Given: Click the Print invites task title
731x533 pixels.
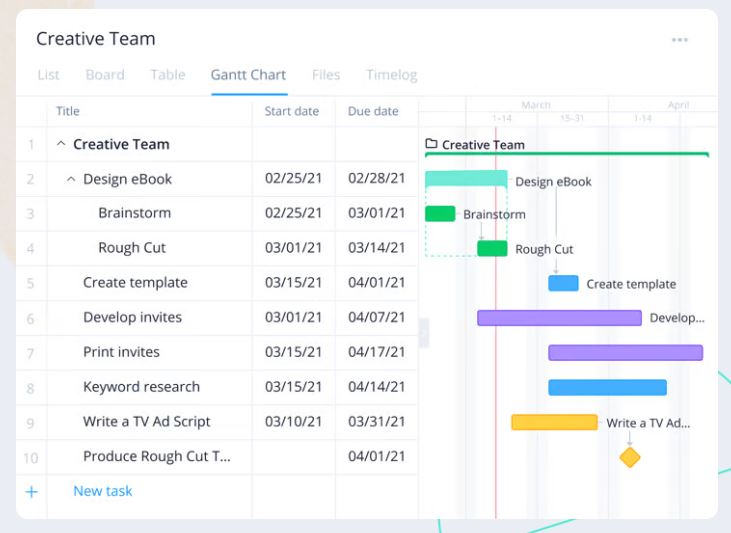Looking at the screenshot, I should click(121, 352).
